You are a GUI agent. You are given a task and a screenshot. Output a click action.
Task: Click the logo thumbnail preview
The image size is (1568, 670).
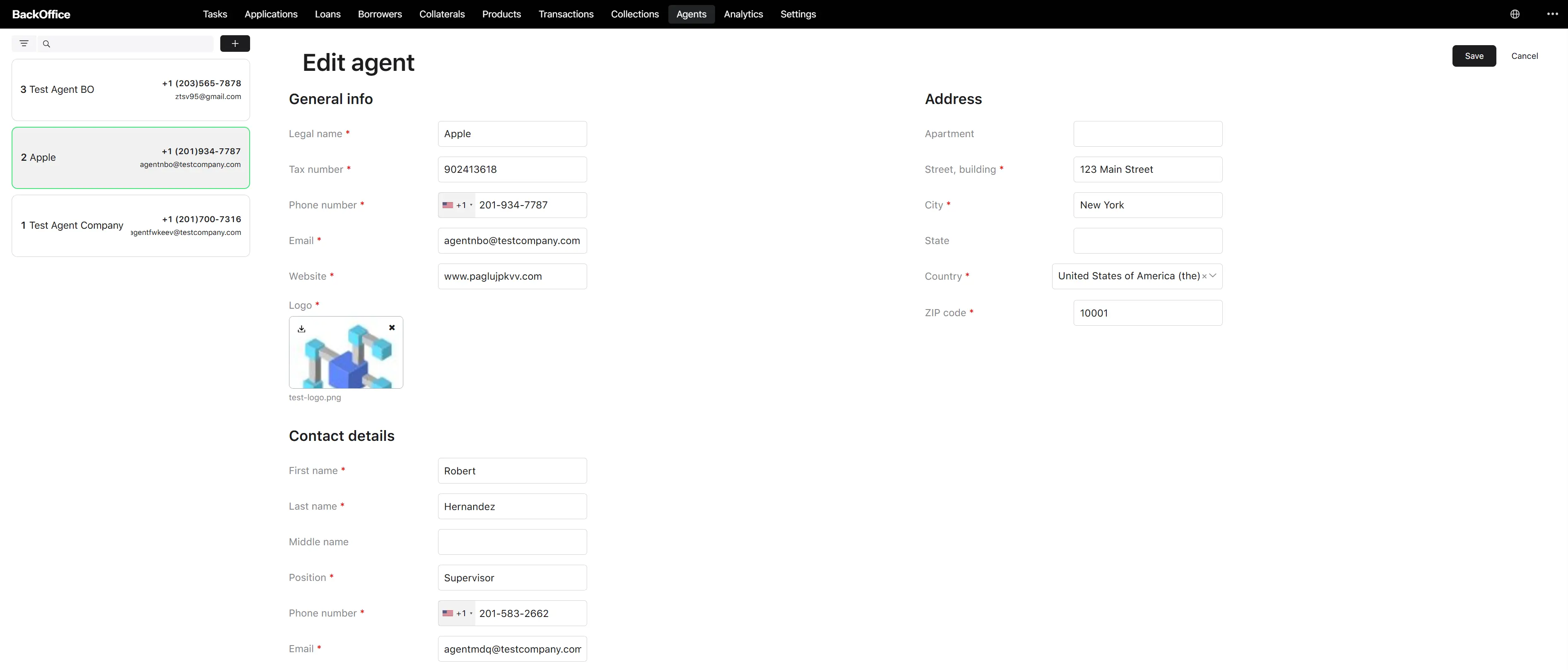click(346, 352)
